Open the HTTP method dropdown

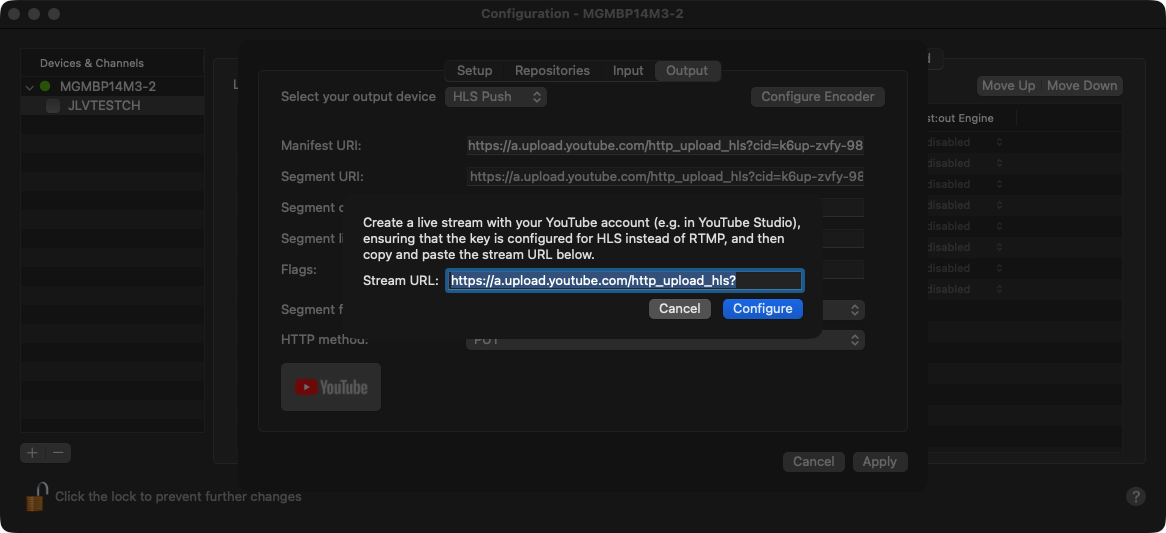point(665,340)
